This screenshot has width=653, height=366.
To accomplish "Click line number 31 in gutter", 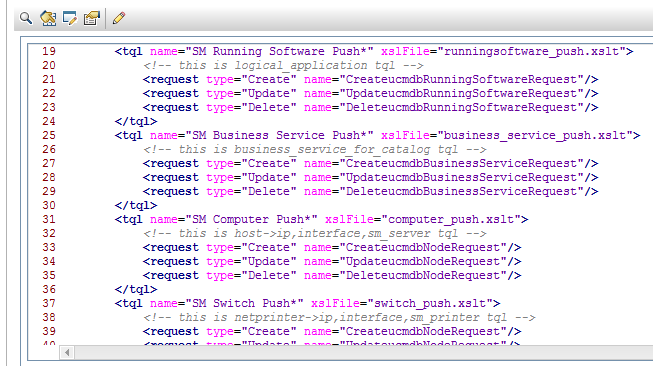I will (49, 219).
